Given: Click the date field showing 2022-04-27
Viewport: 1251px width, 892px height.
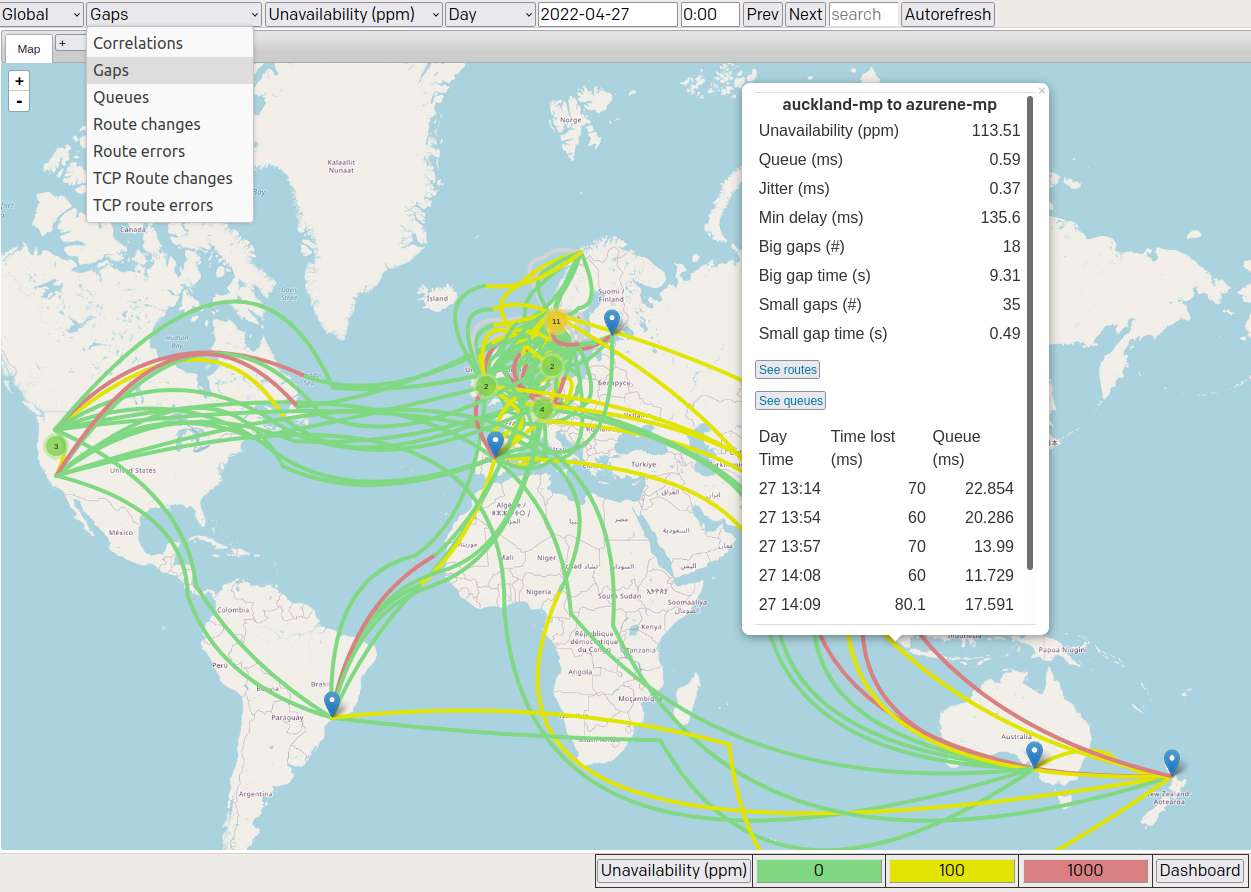Looking at the screenshot, I should (607, 14).
